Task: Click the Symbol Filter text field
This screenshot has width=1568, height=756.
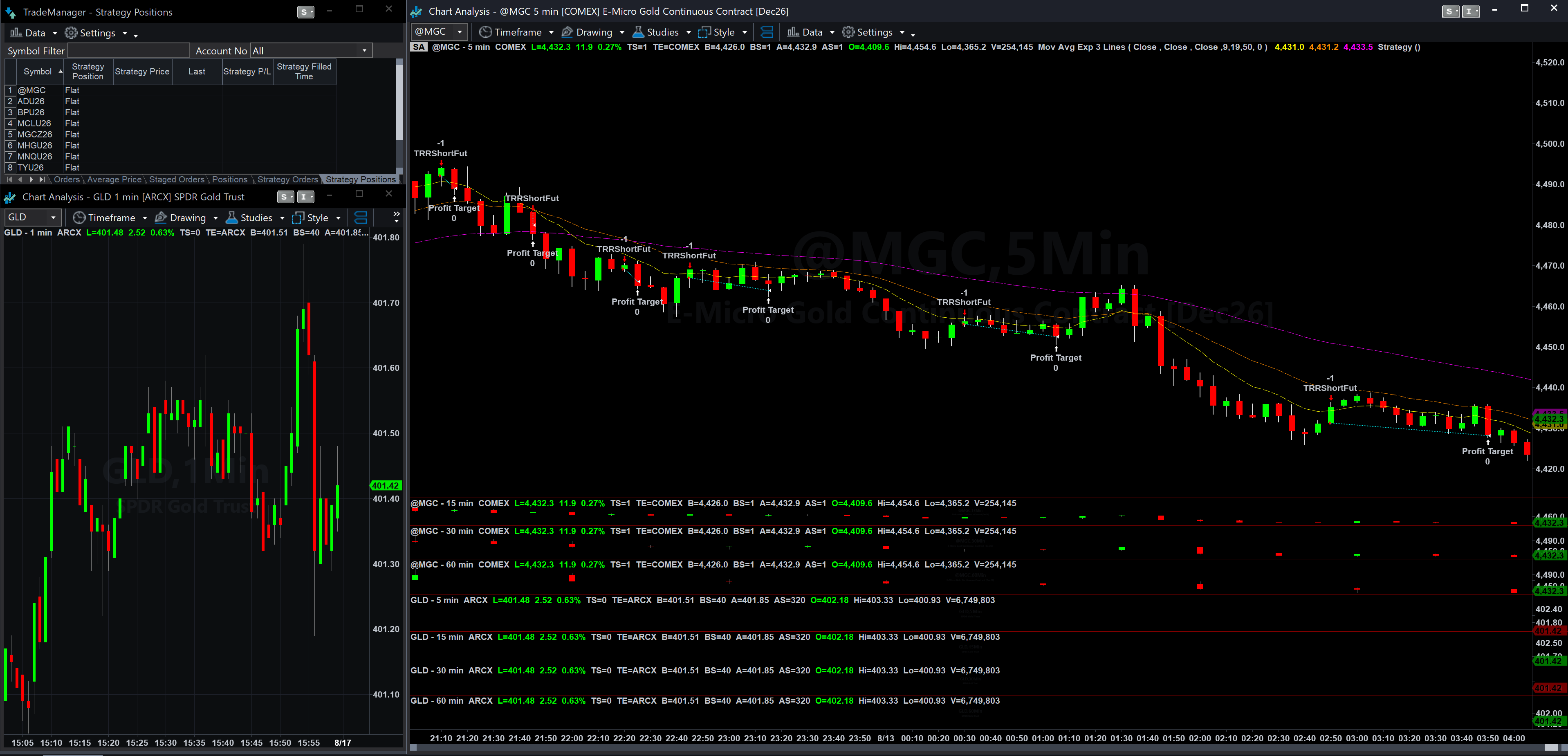Action: [128, 51]
